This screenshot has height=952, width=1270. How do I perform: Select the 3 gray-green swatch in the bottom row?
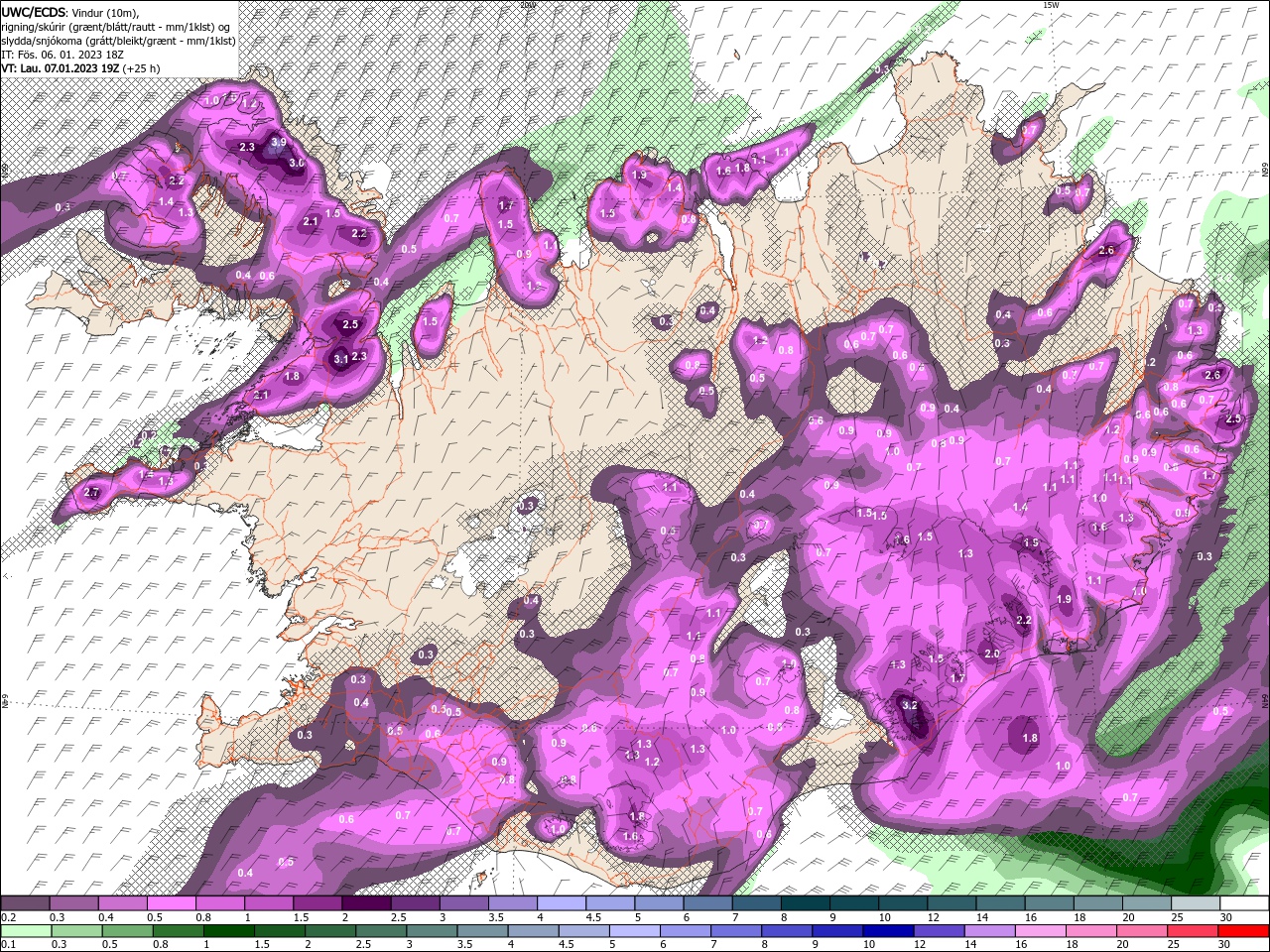(432, 930)
